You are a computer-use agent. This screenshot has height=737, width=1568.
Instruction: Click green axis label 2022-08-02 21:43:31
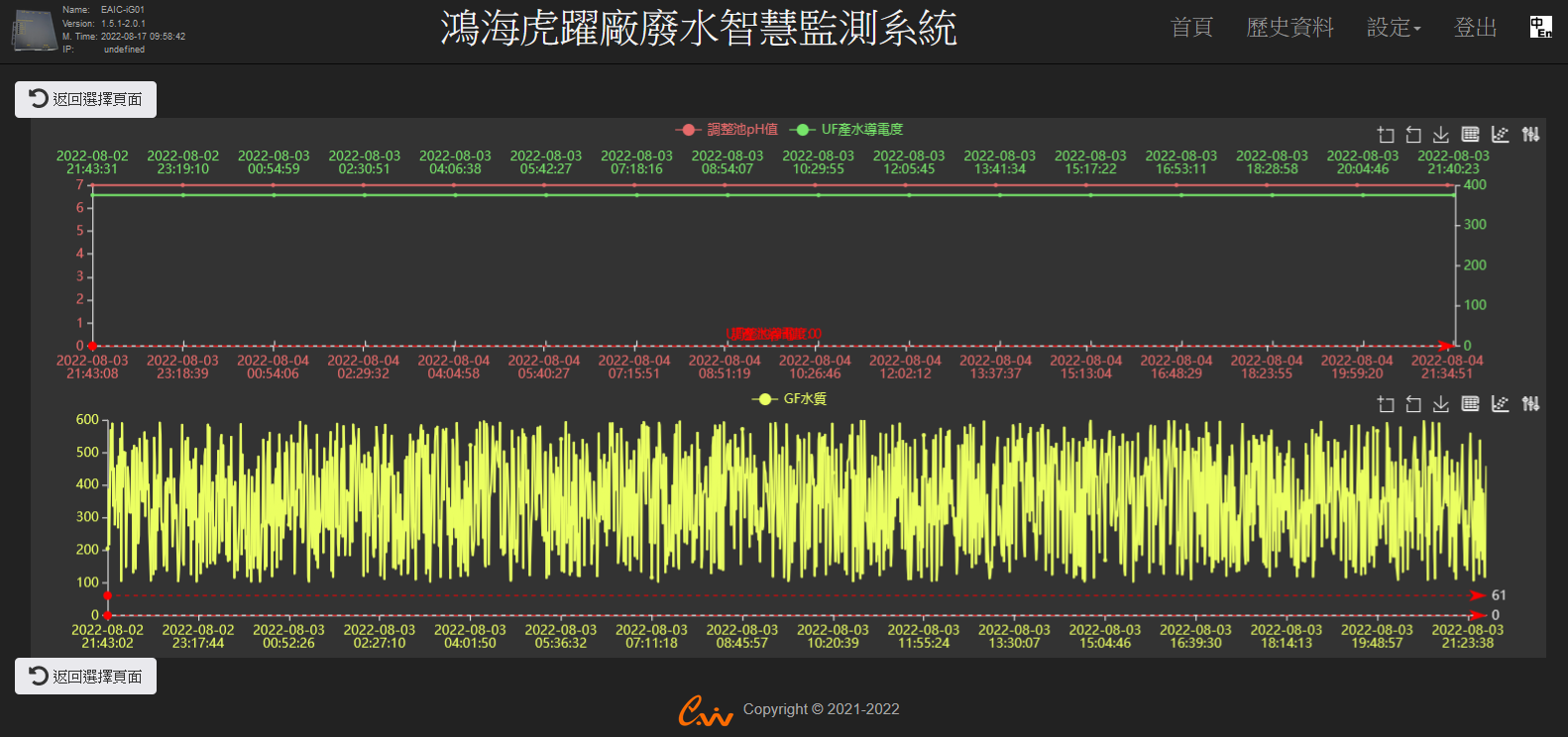click(x=92, y=162)
